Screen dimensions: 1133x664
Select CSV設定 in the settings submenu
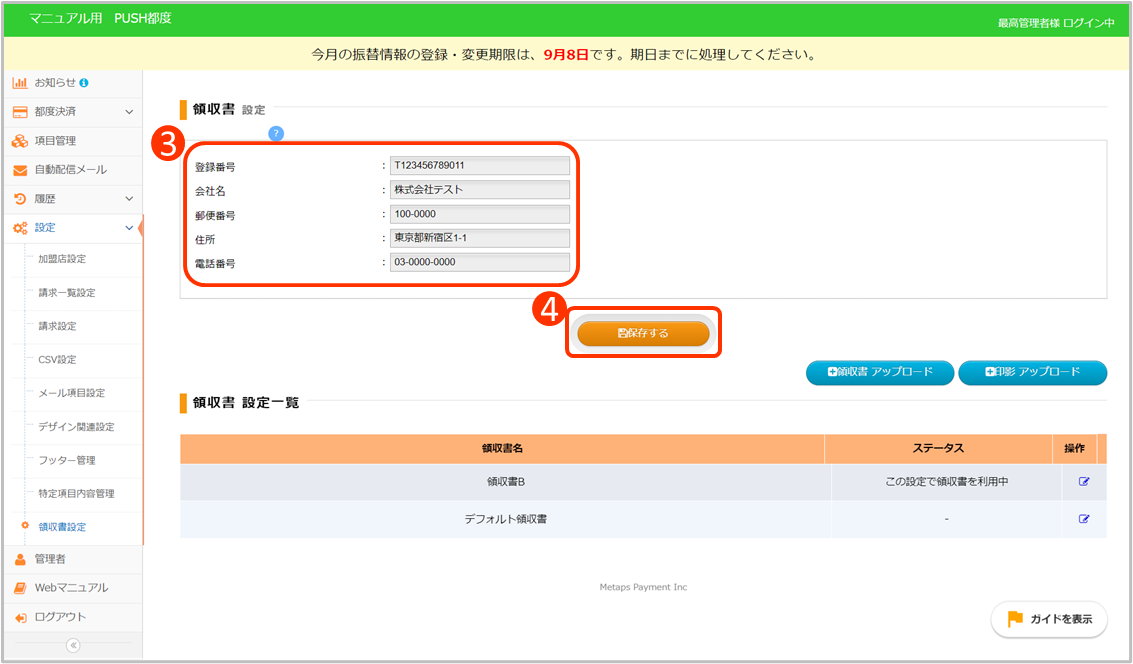coord(57,360)
